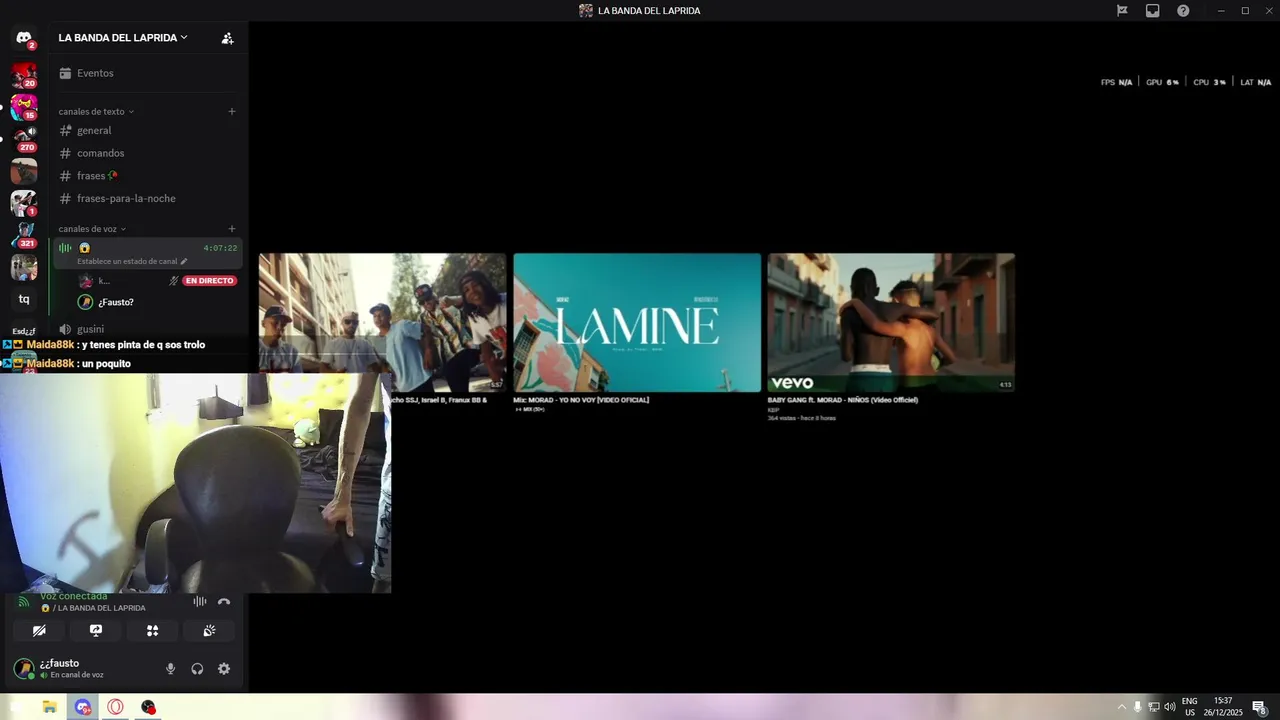
Task: Collapse canales de voz category
Action: pyautogui.click(x=92, y=229)
